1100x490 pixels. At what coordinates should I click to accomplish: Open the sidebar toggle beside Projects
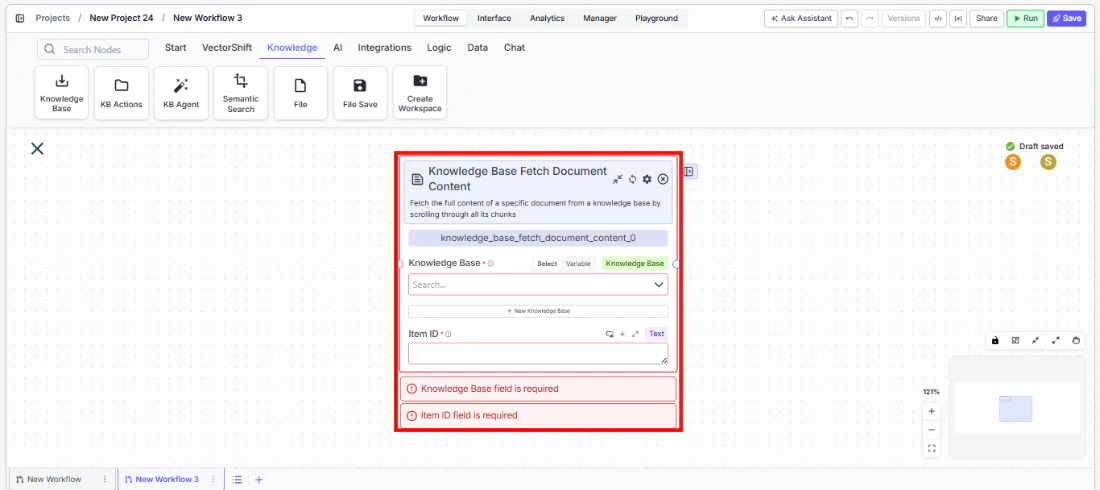20,18
